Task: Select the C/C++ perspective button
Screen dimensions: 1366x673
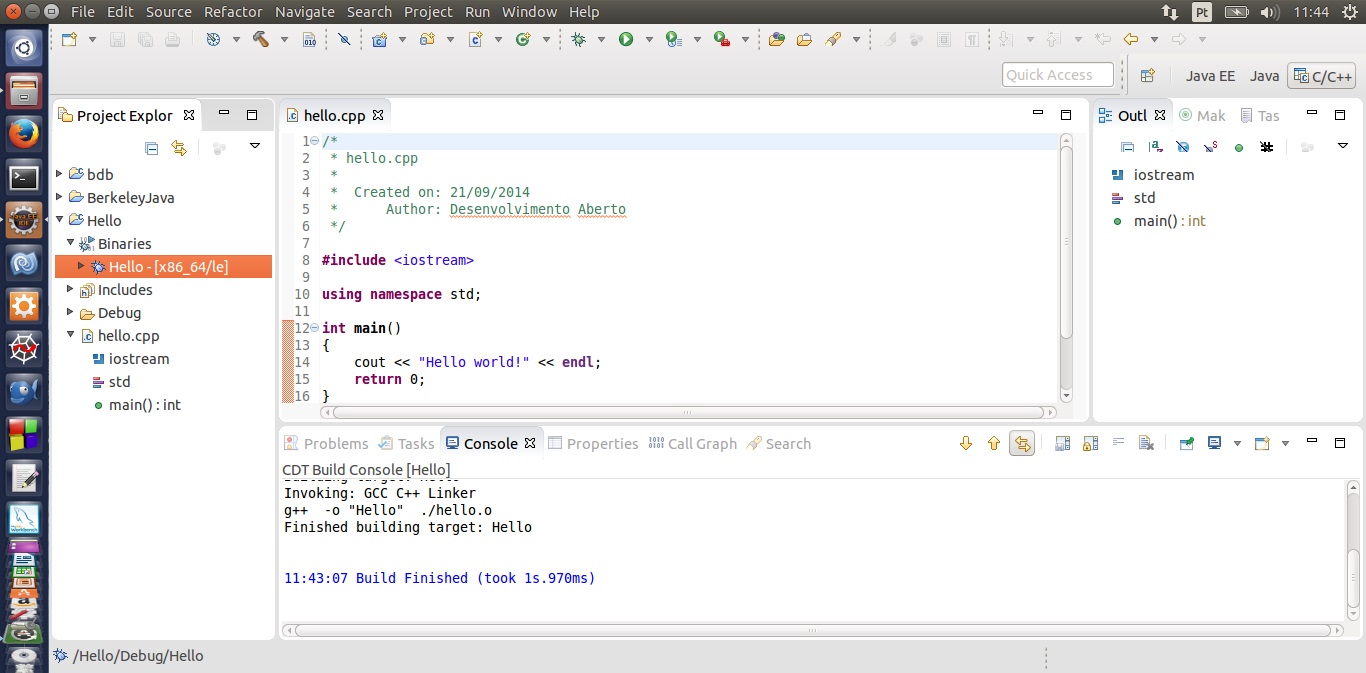Action: [1322, 75]
